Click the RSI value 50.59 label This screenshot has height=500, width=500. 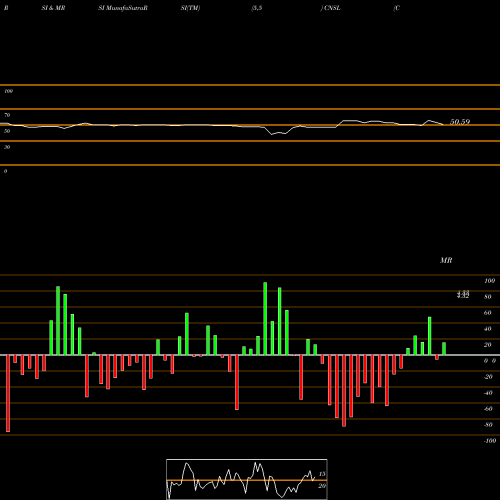(460, 122)
